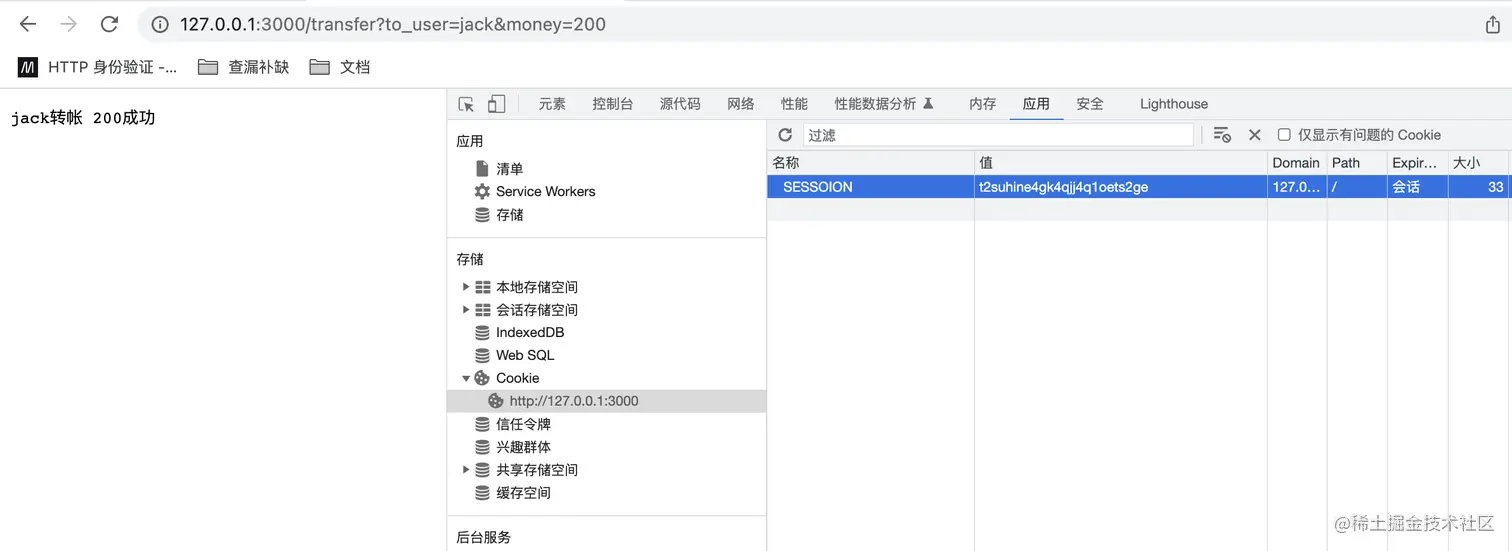Click the cookie size value 33
This screenshot has height=551, width=1512.
1495,187
